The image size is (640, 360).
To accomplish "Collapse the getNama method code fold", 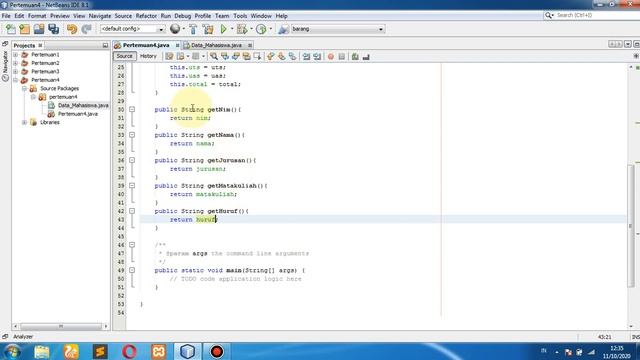I will [132, 135].
